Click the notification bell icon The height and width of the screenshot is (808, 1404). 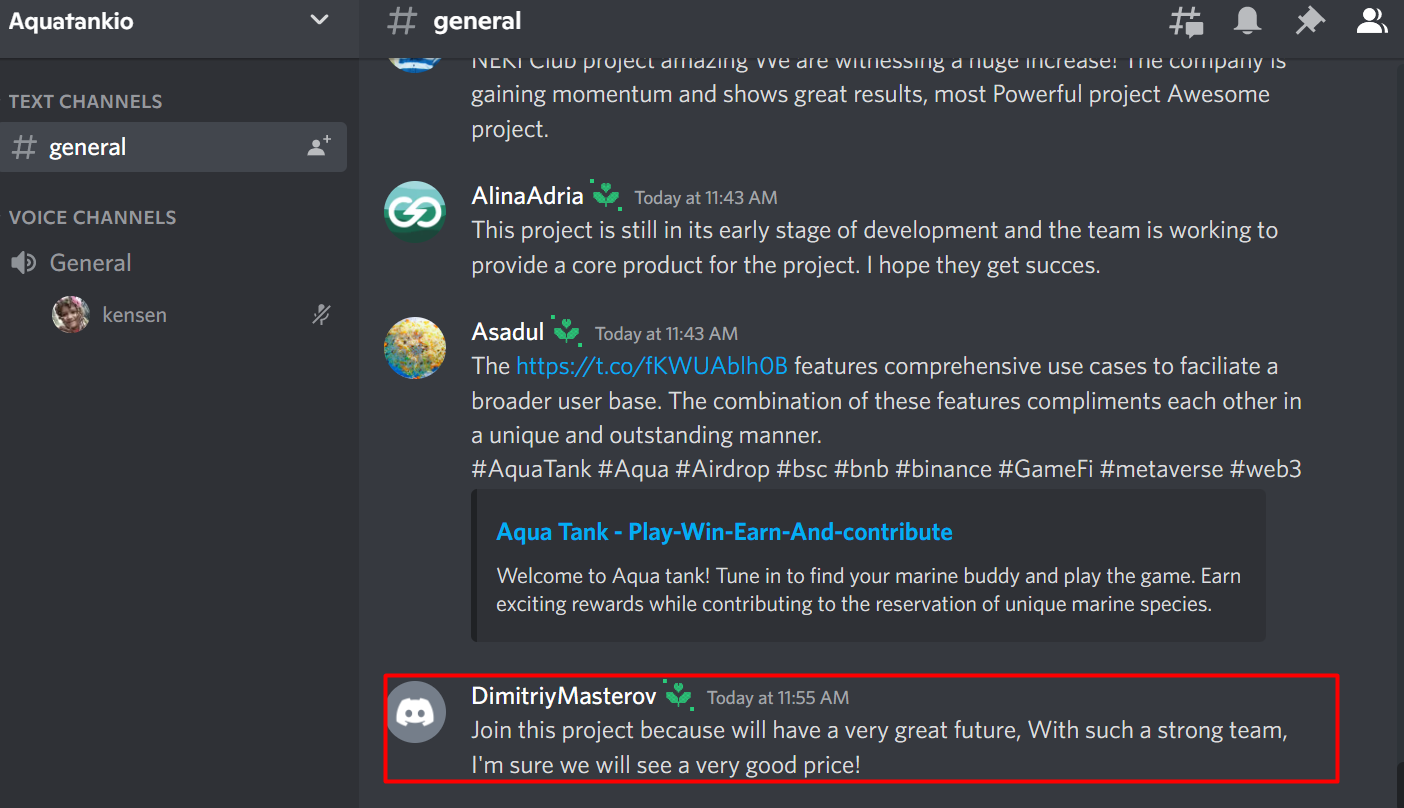(1247, 21)
